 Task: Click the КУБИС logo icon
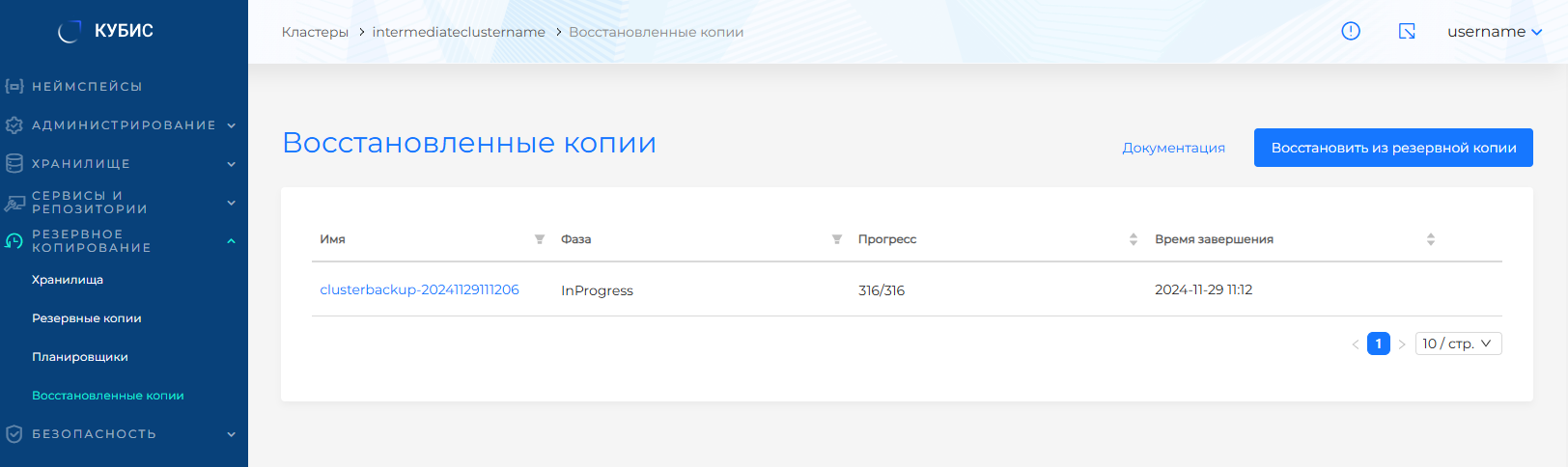pyautogui.click(x=70, y=31)
